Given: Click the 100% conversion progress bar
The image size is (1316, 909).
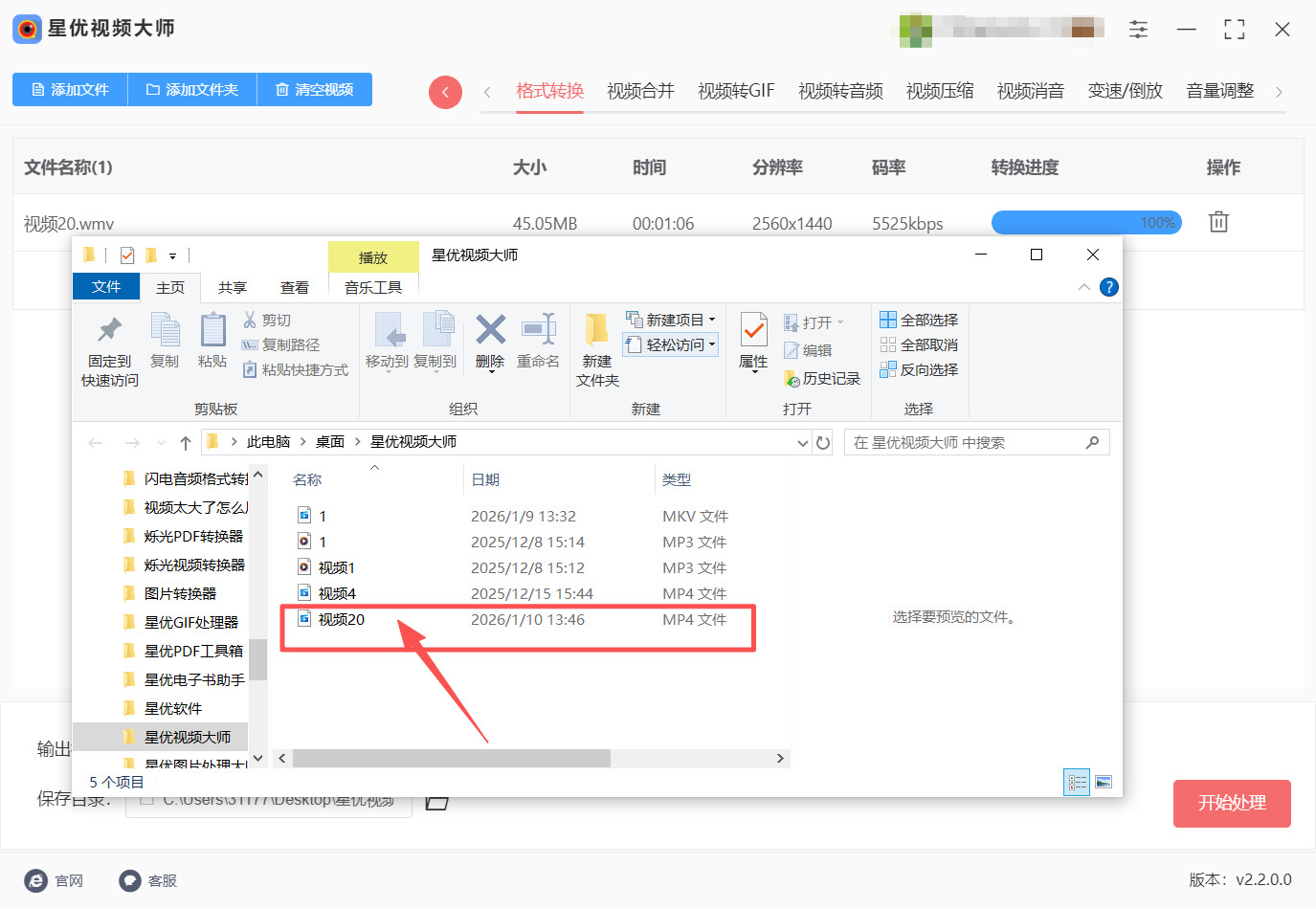Looking at the screenshot, I should tap(1086, 222).
